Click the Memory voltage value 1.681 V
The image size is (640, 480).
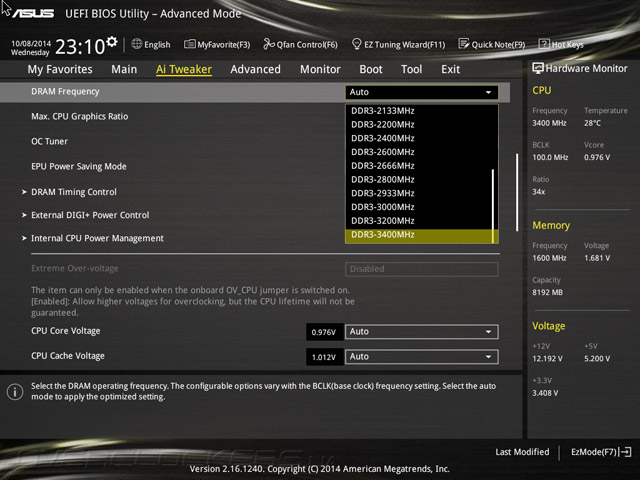pyautogui.click(x=597, y=258)
